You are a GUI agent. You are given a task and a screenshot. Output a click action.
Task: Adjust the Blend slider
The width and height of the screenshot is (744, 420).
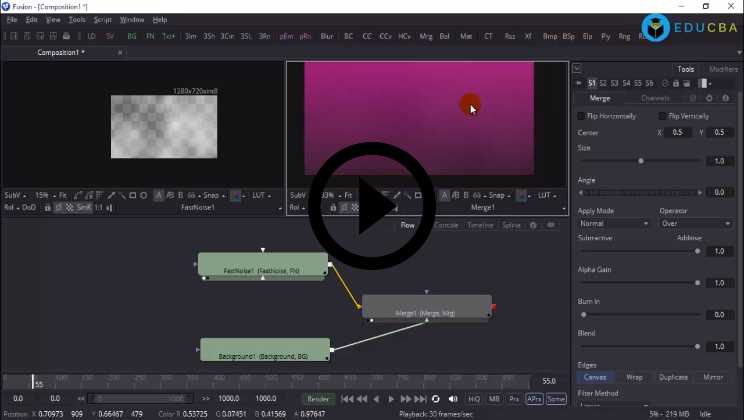(640, 347)
